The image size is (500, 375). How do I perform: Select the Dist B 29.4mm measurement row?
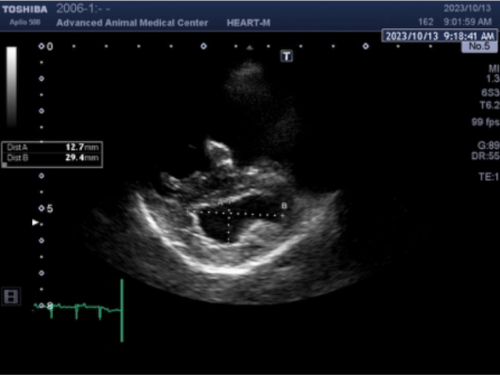52,158
